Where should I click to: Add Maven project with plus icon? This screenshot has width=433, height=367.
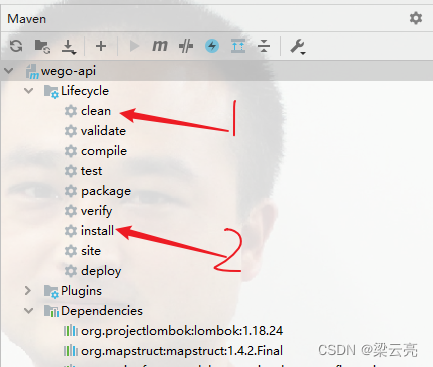click(101, 46)
